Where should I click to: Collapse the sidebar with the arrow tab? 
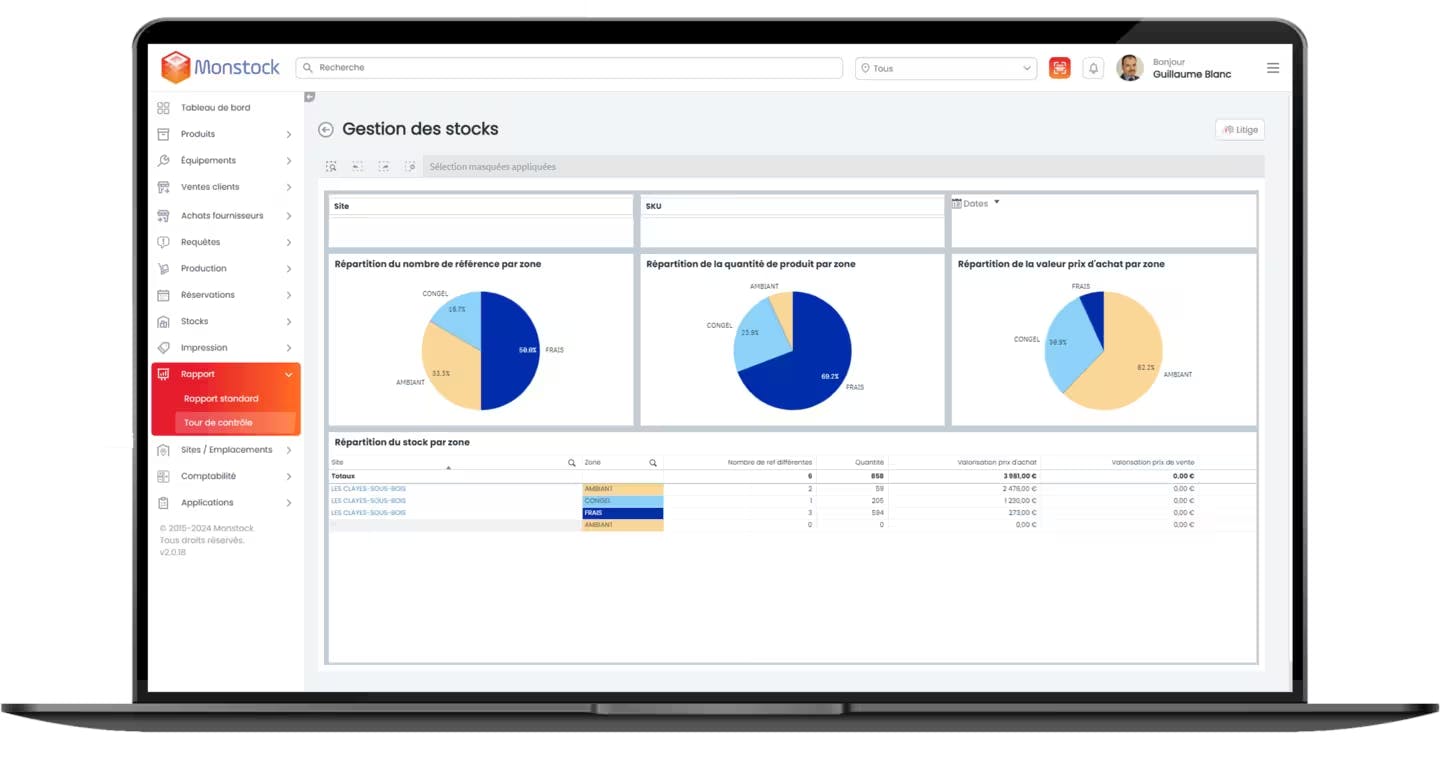310,97
